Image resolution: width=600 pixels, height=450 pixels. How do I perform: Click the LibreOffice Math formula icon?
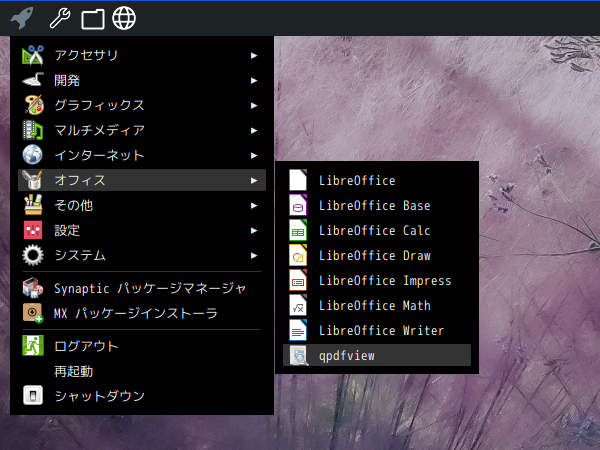pyautogui.click(x=298, y=305)
